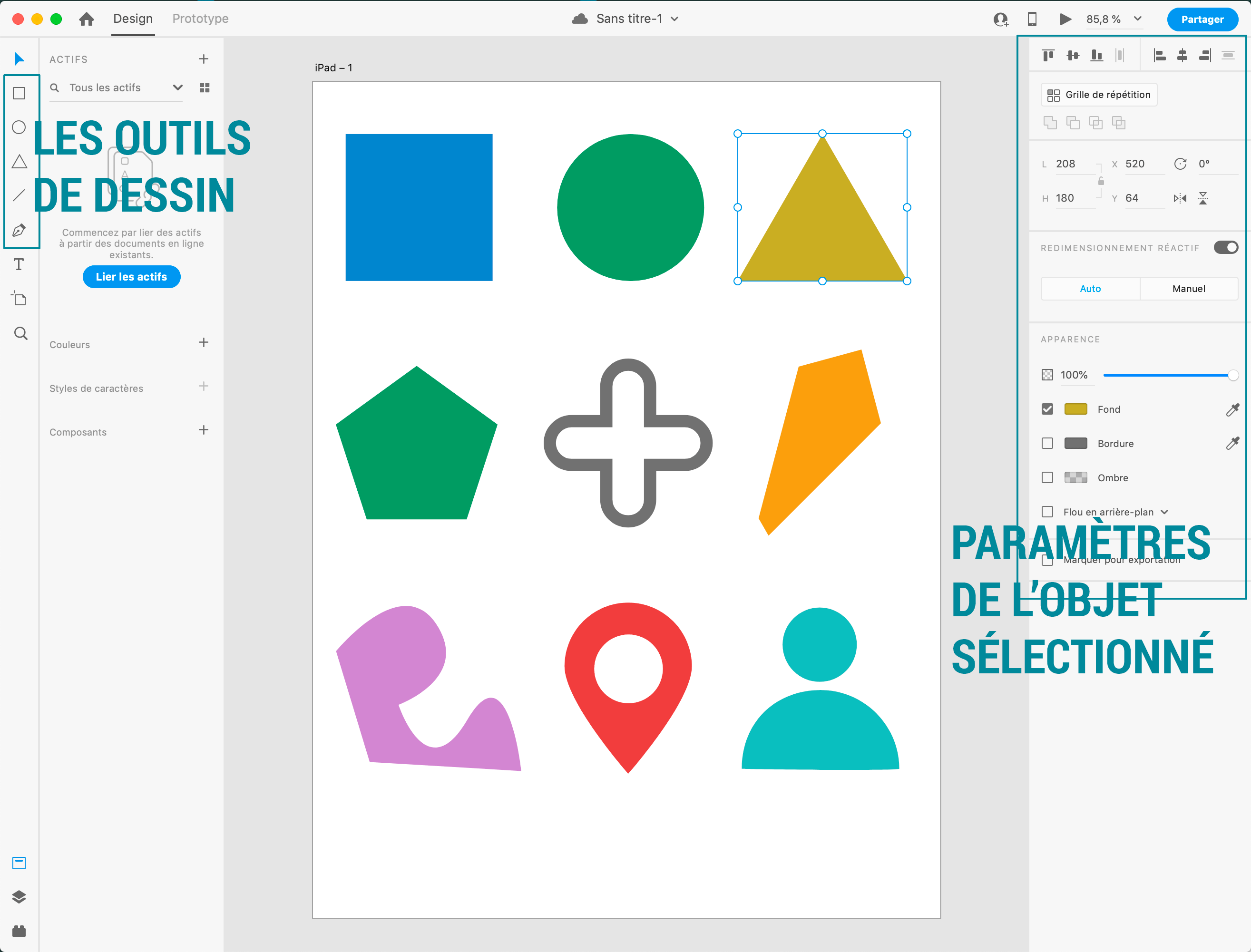Toggle the aspect ratio lock
The width and height of the screenshot is (1251, 952).
[1101, 181]
